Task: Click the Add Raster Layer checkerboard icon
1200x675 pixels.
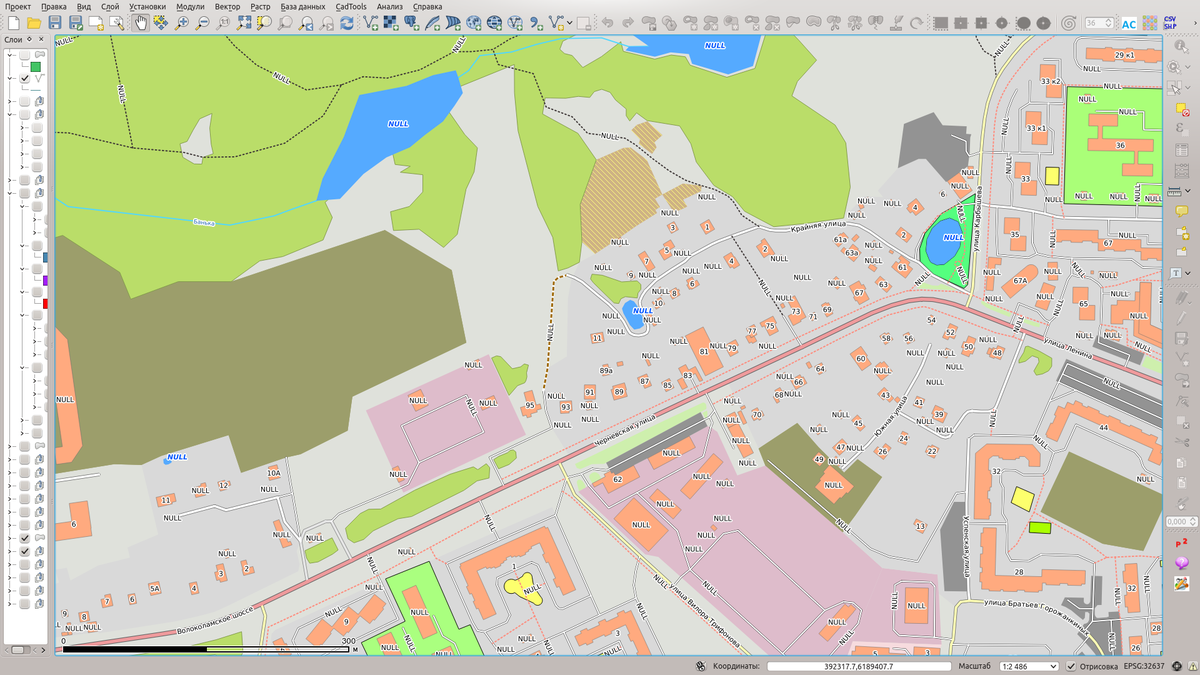Action: click(x=391, y=22)
